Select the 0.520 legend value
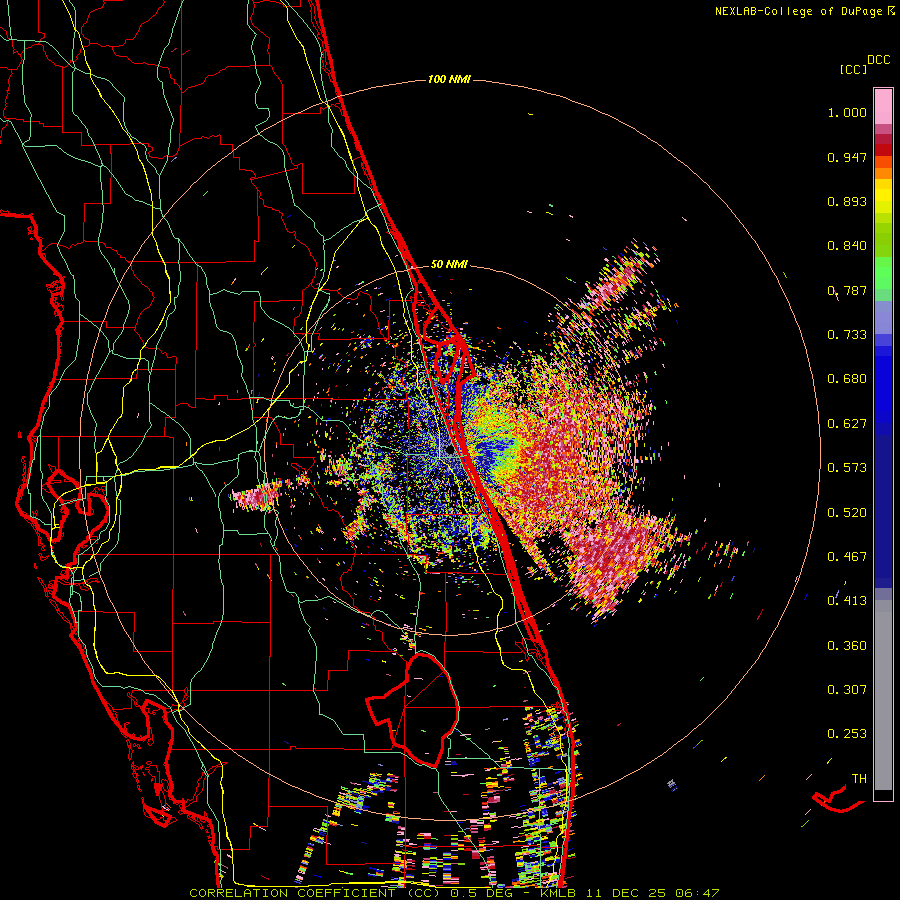 click(x=847, y=513)
